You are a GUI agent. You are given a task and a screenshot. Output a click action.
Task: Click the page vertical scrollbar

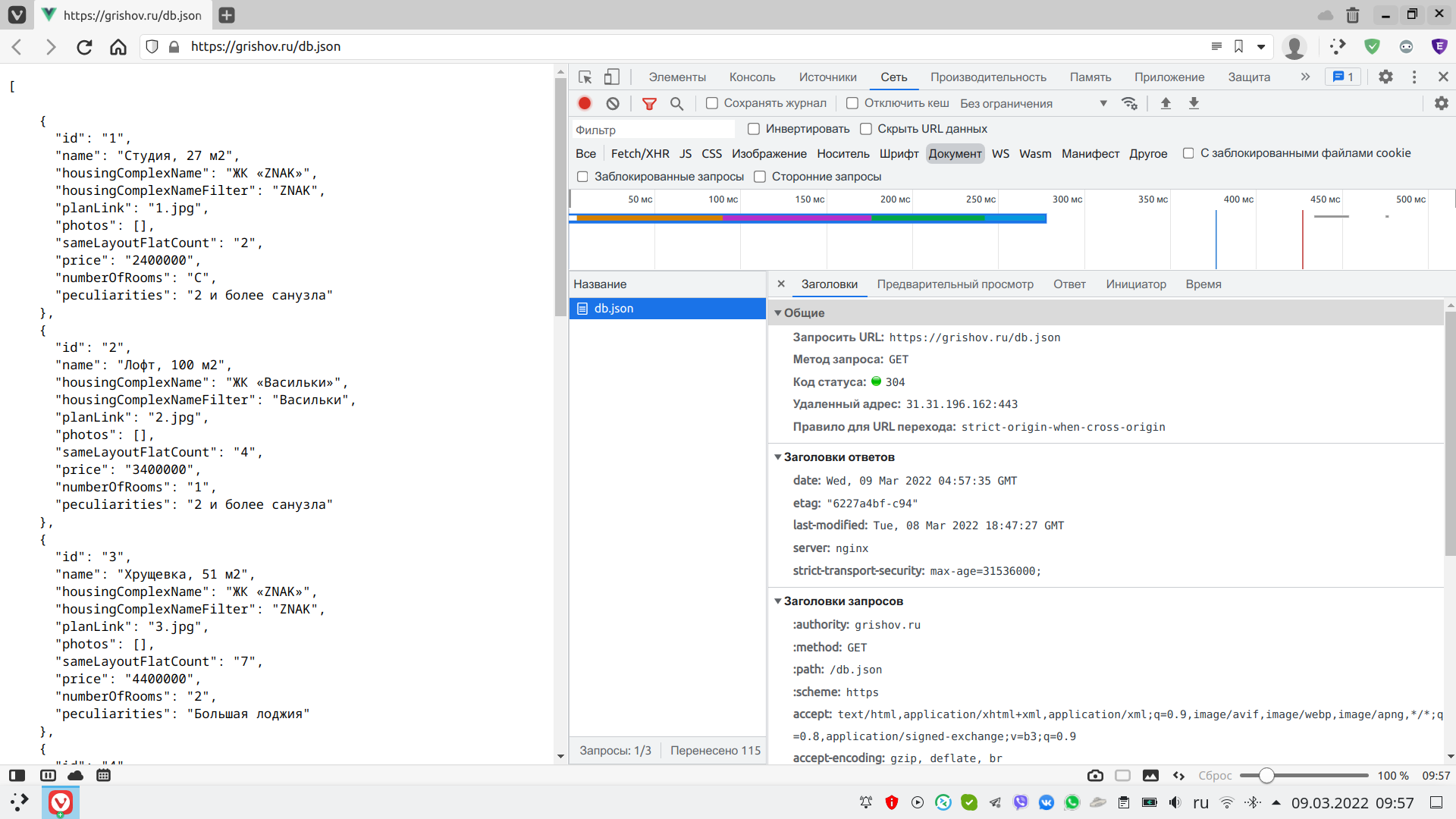[x=560, y=199]
